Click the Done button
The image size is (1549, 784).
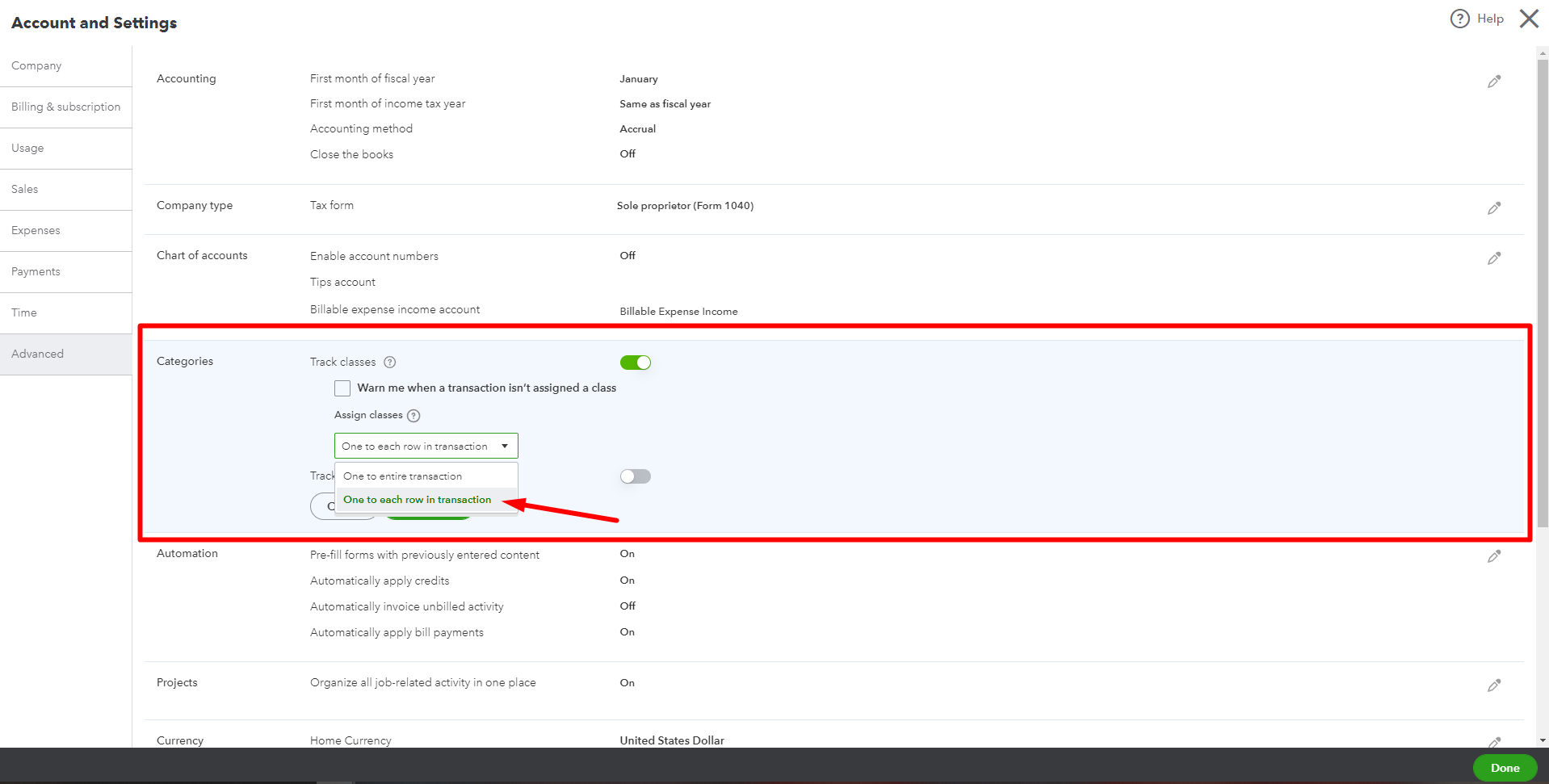point(1504,767)
